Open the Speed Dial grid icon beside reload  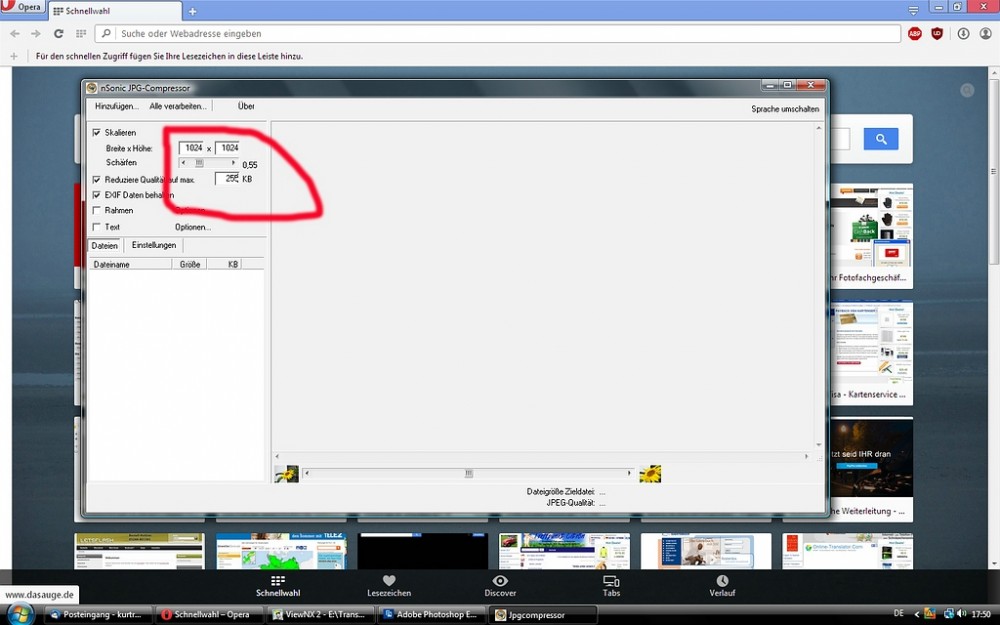[x=81, y=33]
